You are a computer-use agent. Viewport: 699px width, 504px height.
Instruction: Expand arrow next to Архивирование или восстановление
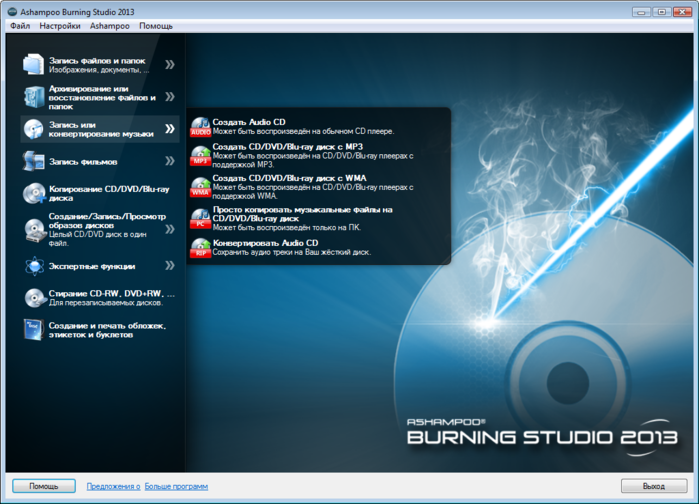pos(170,96)
